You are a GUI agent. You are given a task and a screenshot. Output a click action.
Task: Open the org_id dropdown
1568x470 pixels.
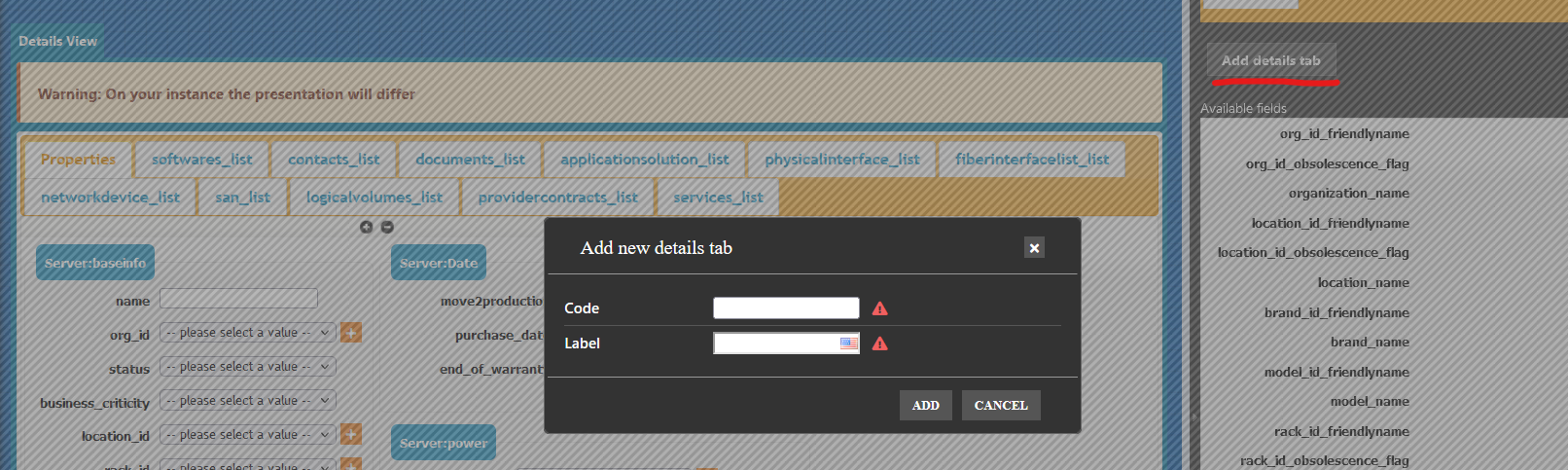[247, 333]
